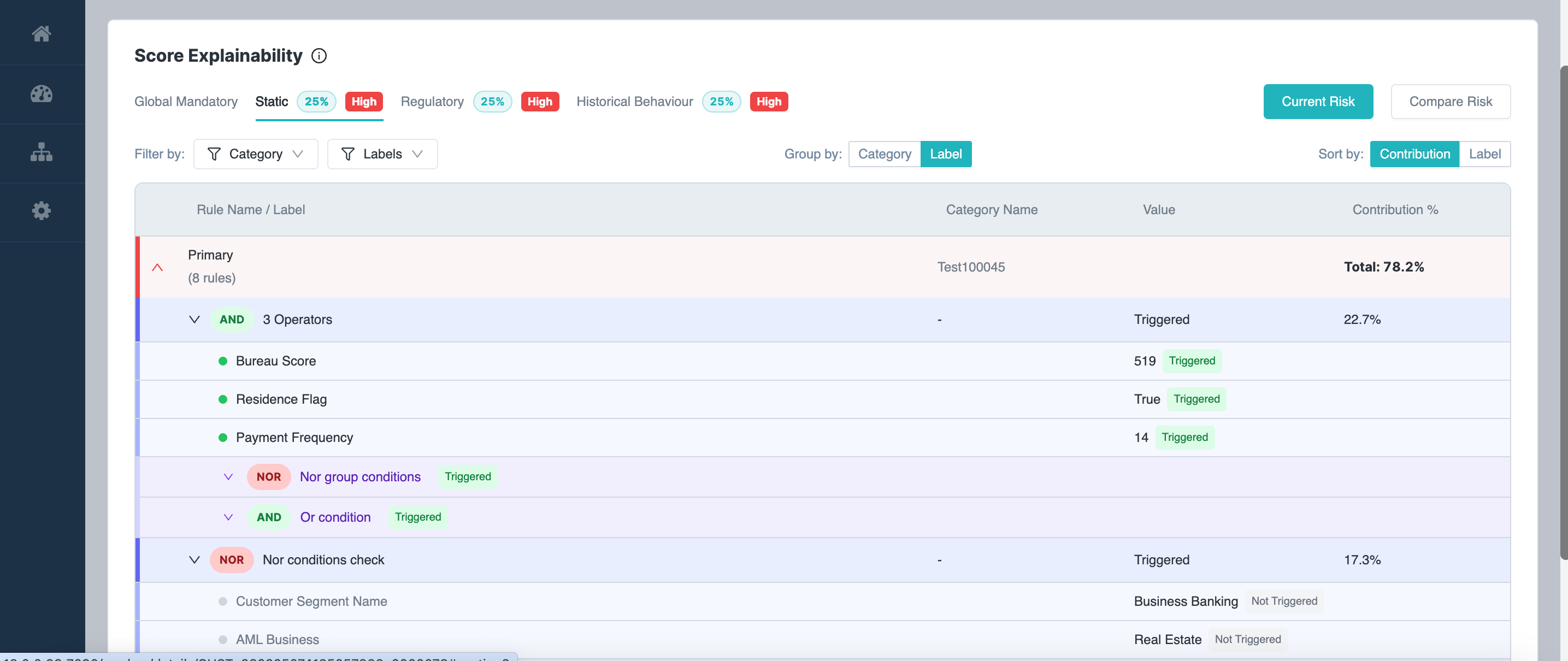Open the Global Mandatory tab

click(186, 102)
